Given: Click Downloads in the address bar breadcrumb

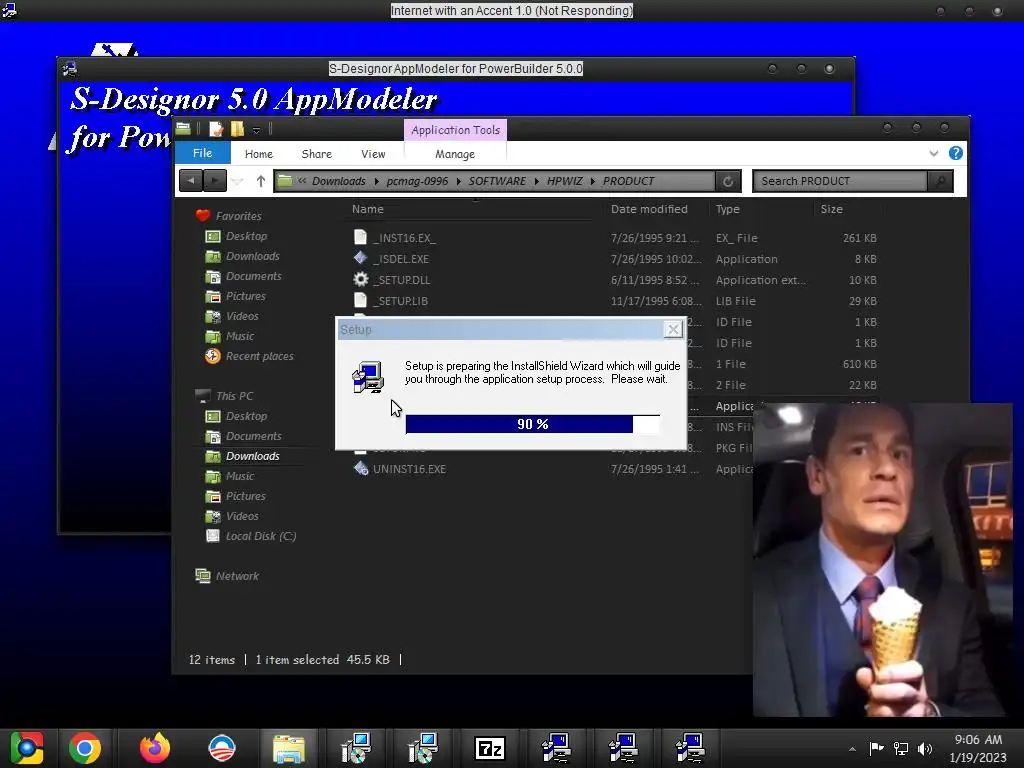Looking at the screenshot, I should (x=338, y=181).
